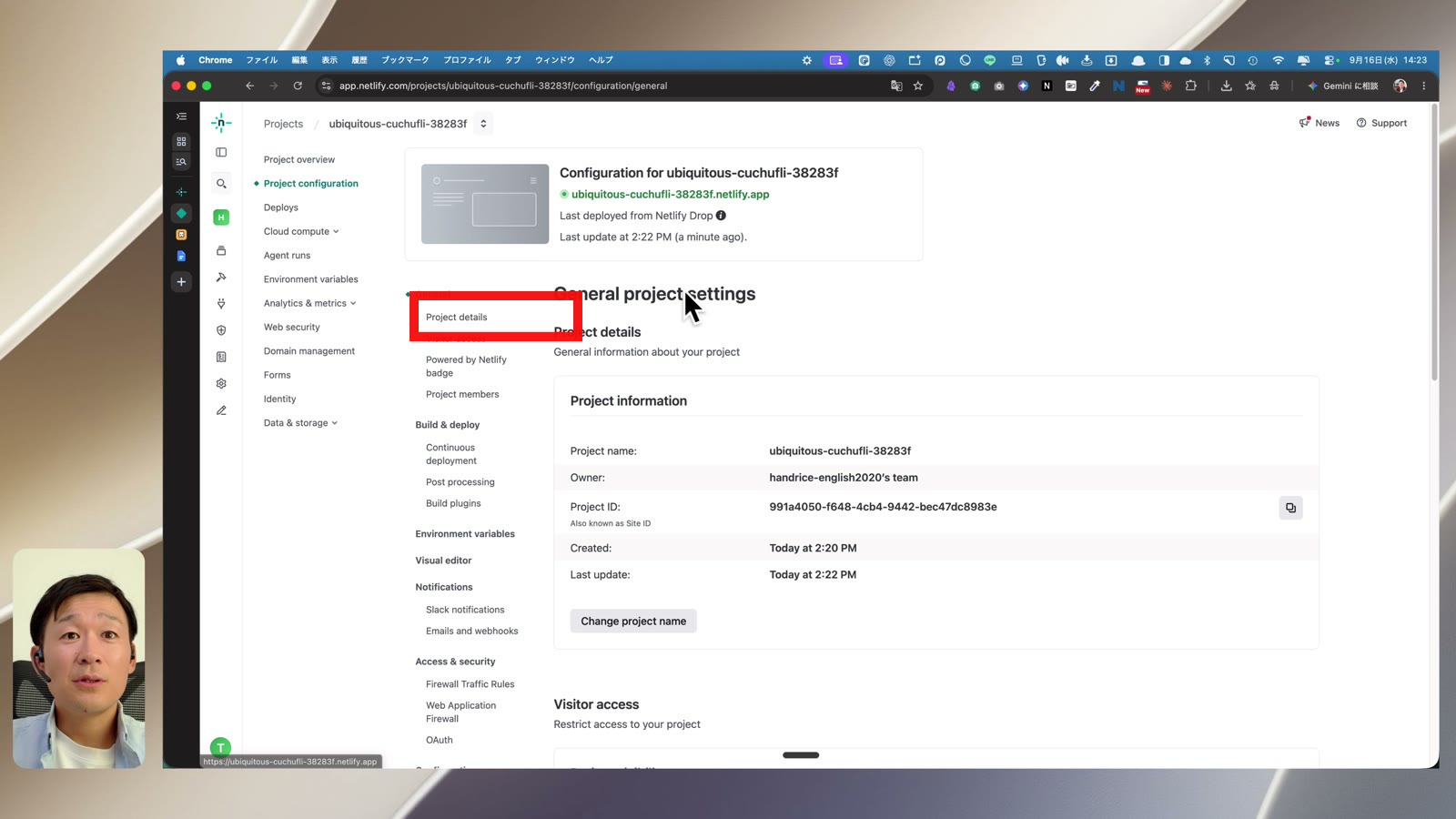Open the ブックマーク menu
The width and height of the screenshot is (1456, 819).
[x=405, y=60]
